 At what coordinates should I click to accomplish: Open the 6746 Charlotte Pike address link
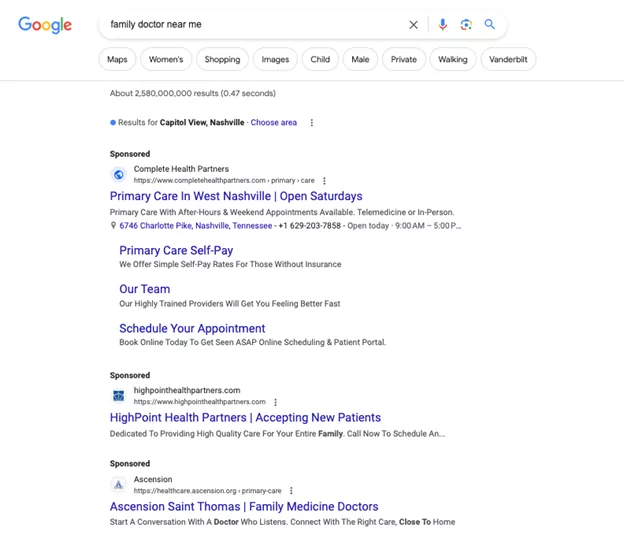tap(196, 226)
